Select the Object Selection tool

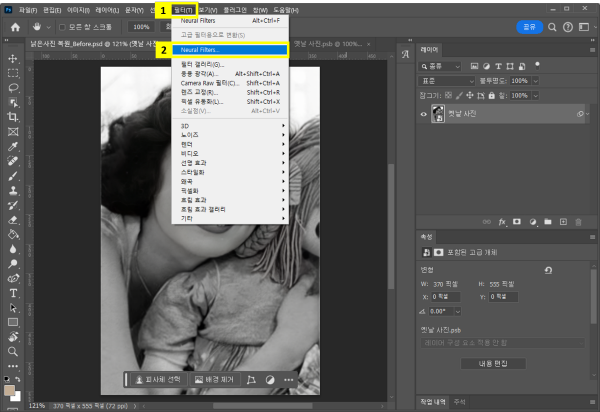tap(13, 103)
